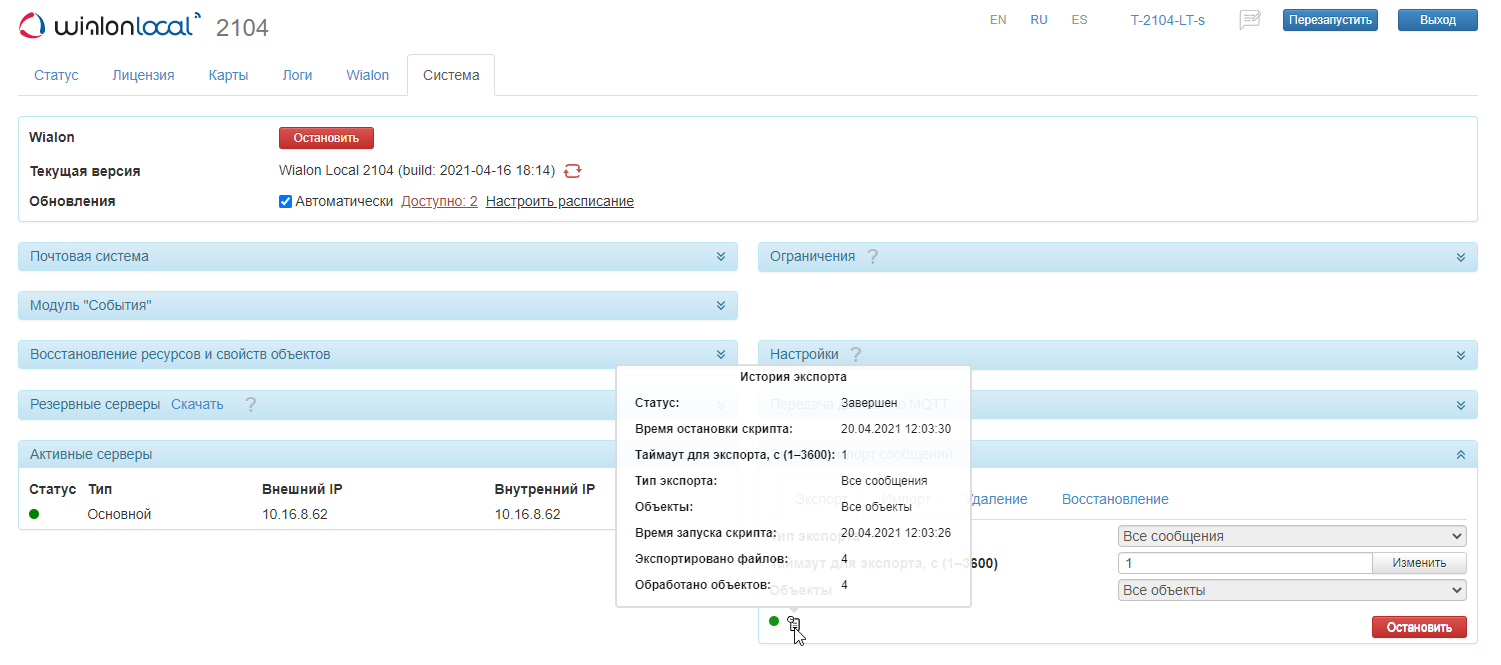This screenshot has height=665, width=1501.
Task: Open the Все объекты dropdown
Action: (1292, 590)
